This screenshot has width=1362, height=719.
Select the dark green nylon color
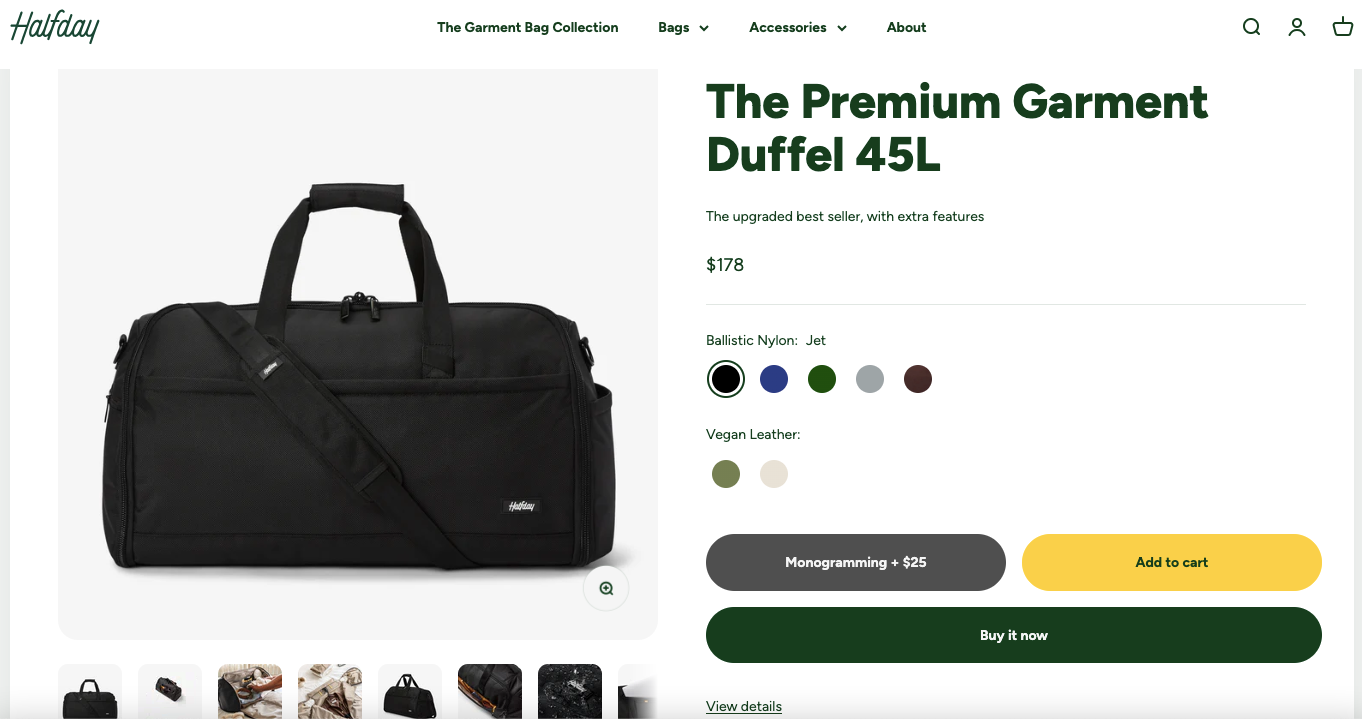point(822,379)
